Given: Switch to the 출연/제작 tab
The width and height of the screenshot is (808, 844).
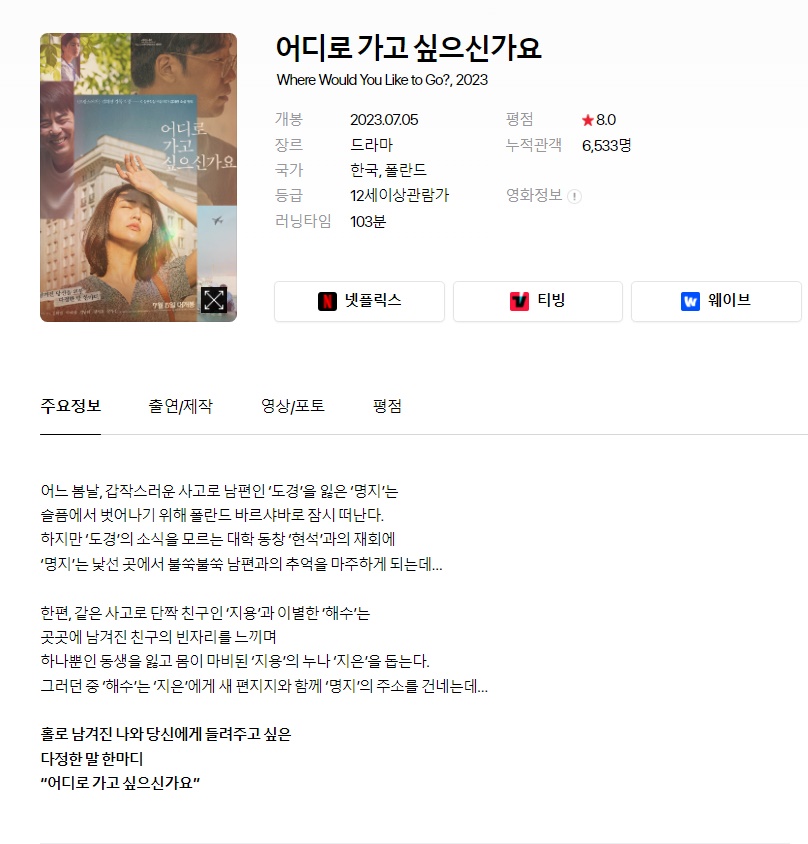Looking at the screenshot, I should pos(180,406).
